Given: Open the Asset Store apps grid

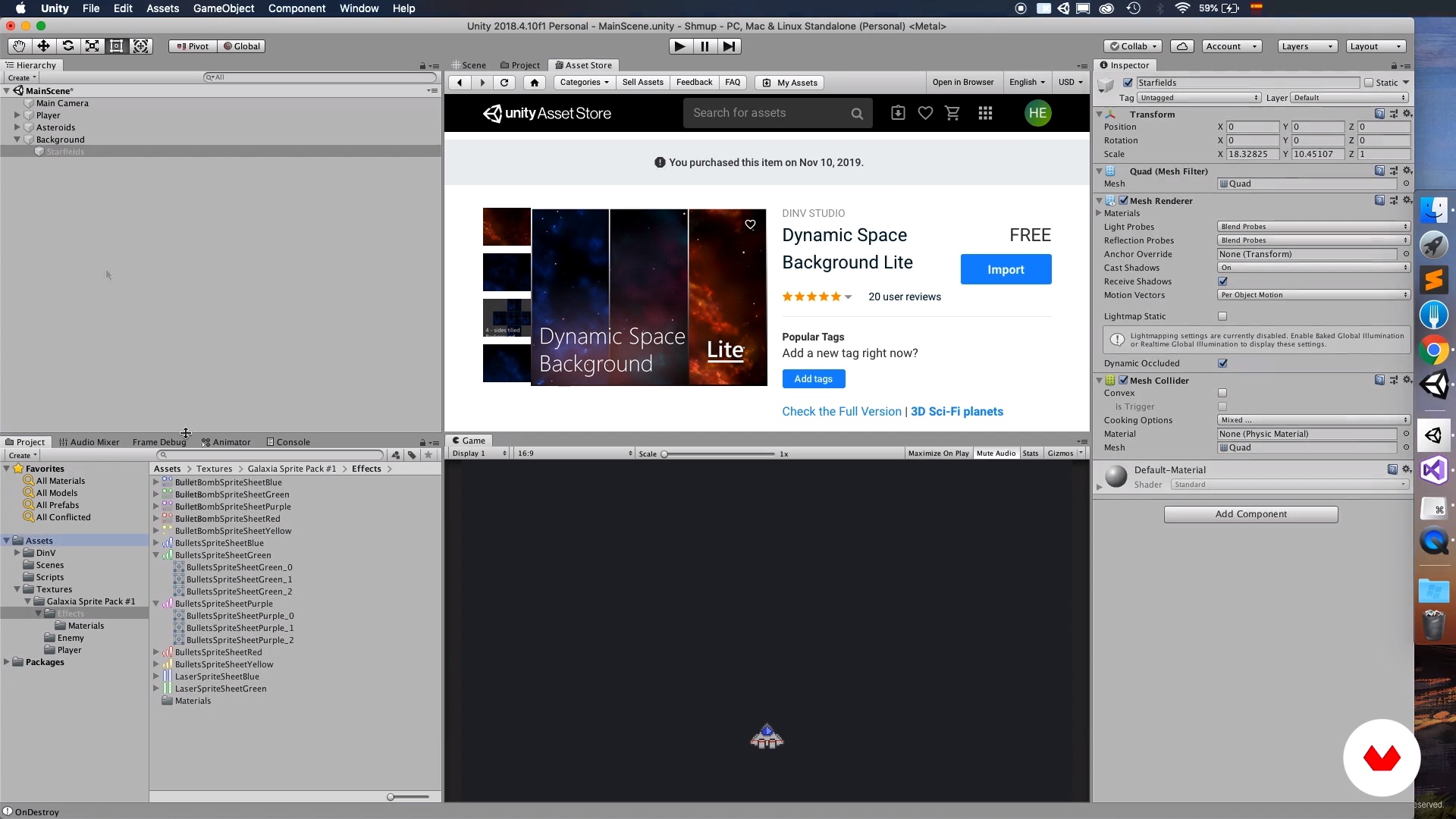Looking at the screenshot, I should point(985,113).
